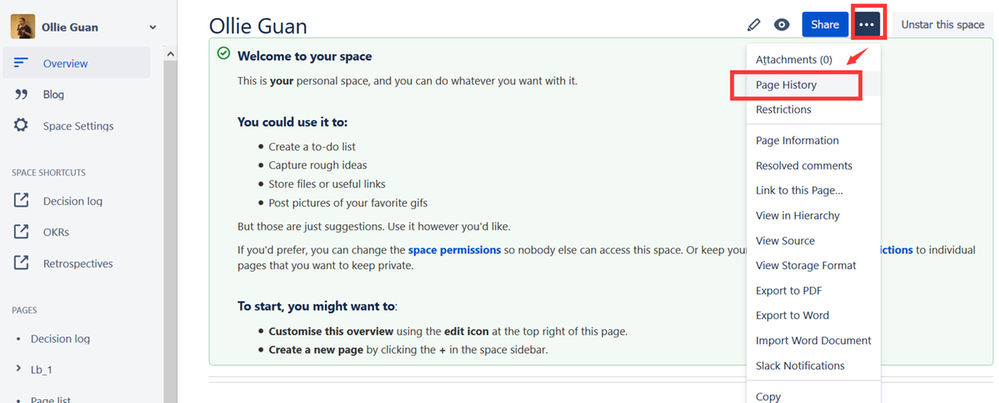Open Decision log page in Pages tree

click(x=61, y=339)
